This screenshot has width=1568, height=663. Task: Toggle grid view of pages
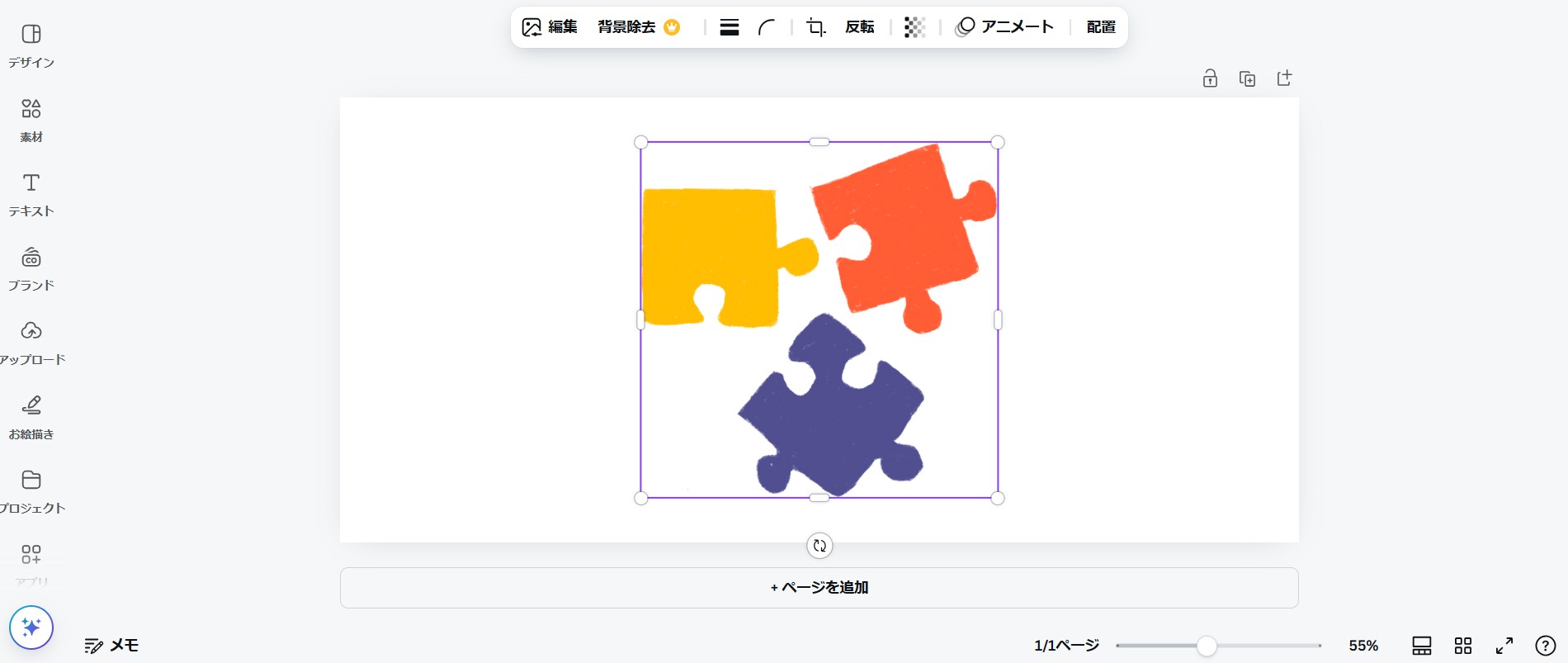coord(1463,646)
